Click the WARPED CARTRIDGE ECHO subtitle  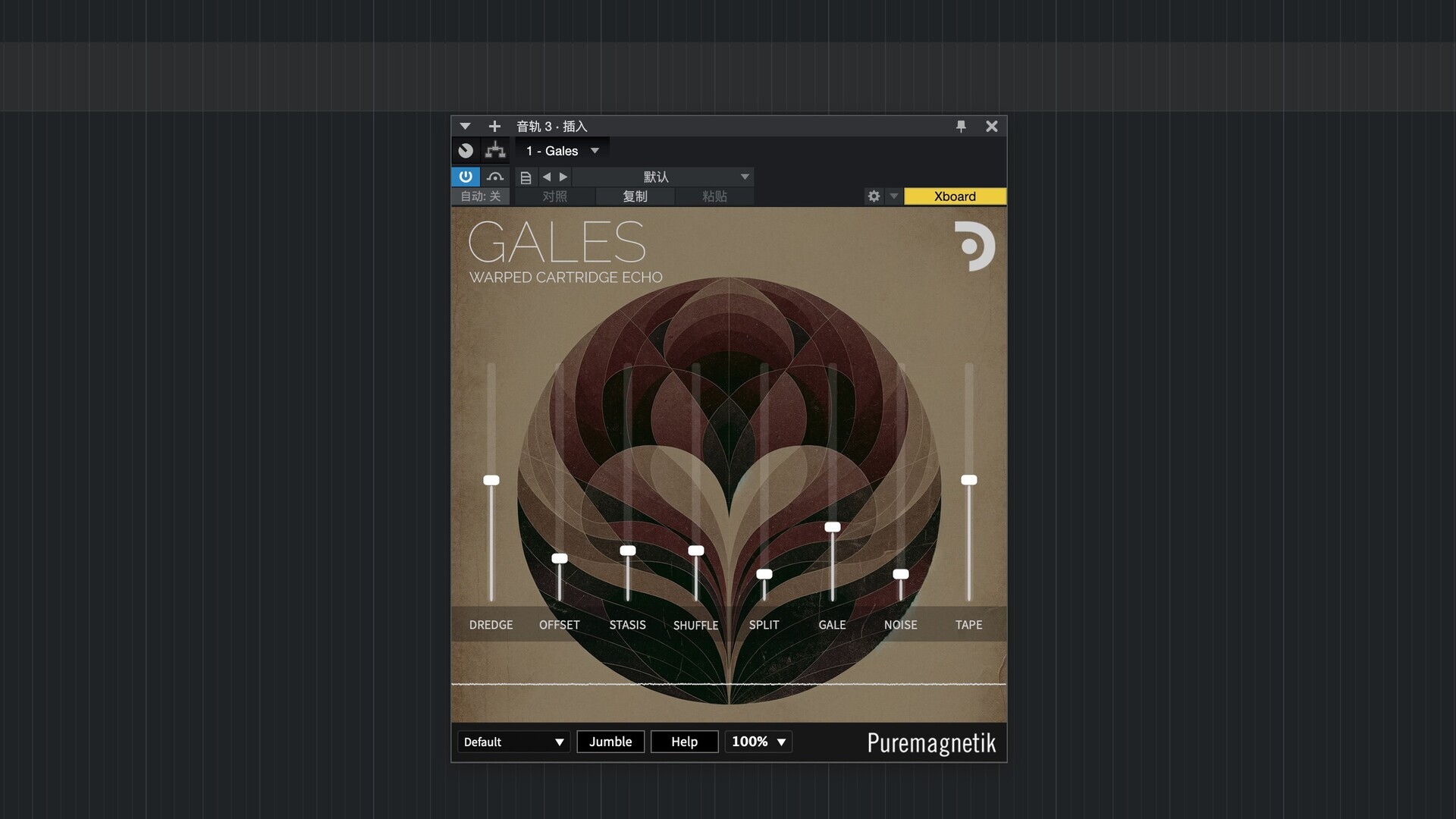[566, 278]
